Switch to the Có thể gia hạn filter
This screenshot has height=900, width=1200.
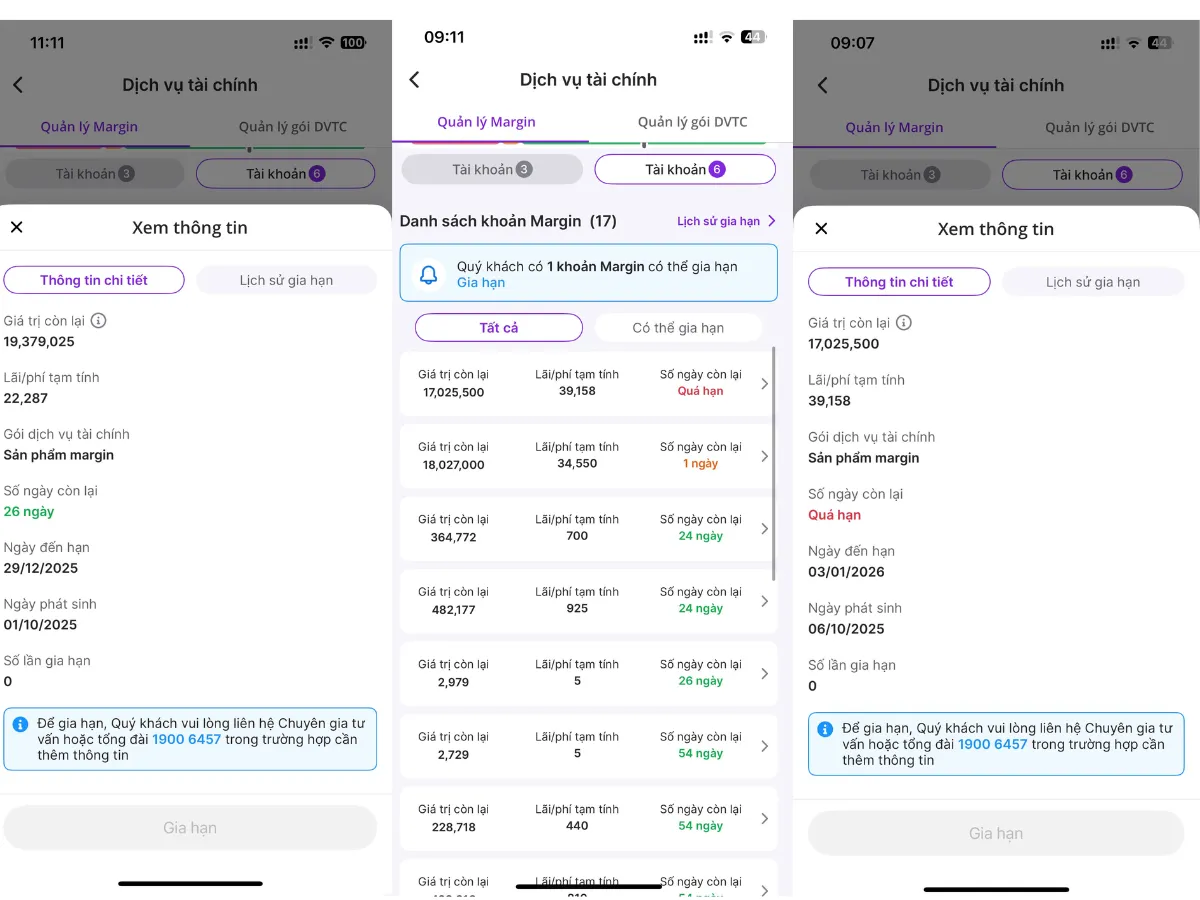pyautogui.click(x=678, y=328)
